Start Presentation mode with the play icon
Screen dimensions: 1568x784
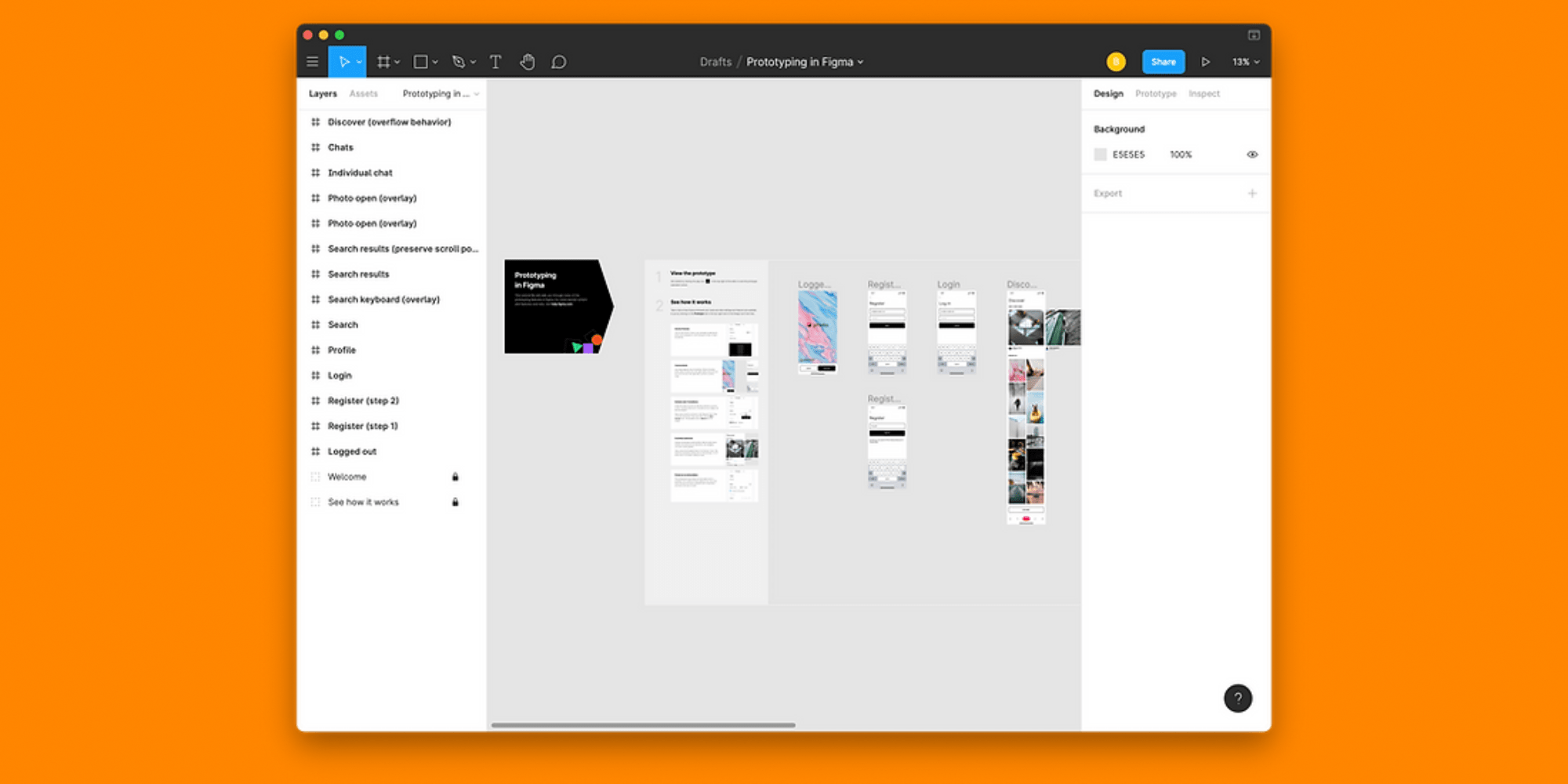pos(1207,61)
